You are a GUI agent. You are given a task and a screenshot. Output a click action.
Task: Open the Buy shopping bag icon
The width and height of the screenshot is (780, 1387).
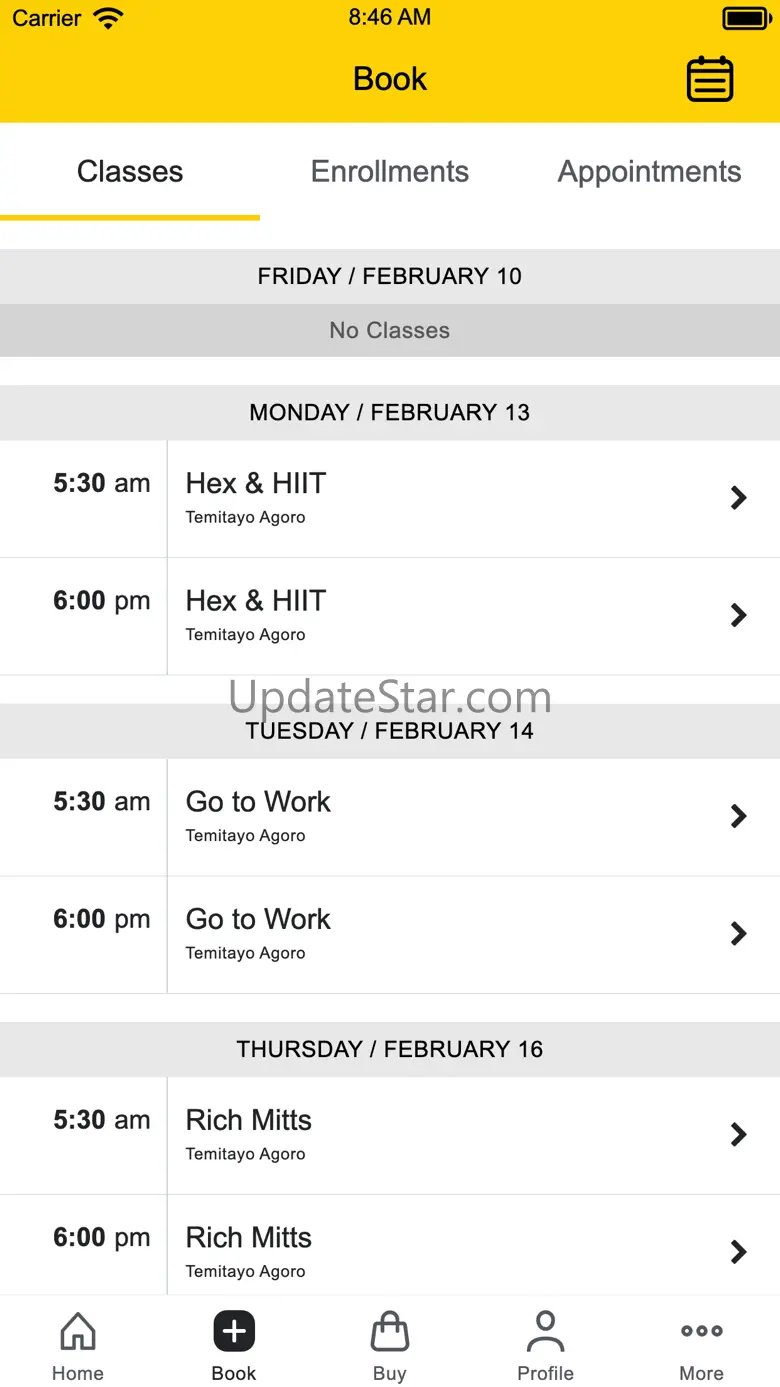pyautogui.click(x=390, y=1331)
